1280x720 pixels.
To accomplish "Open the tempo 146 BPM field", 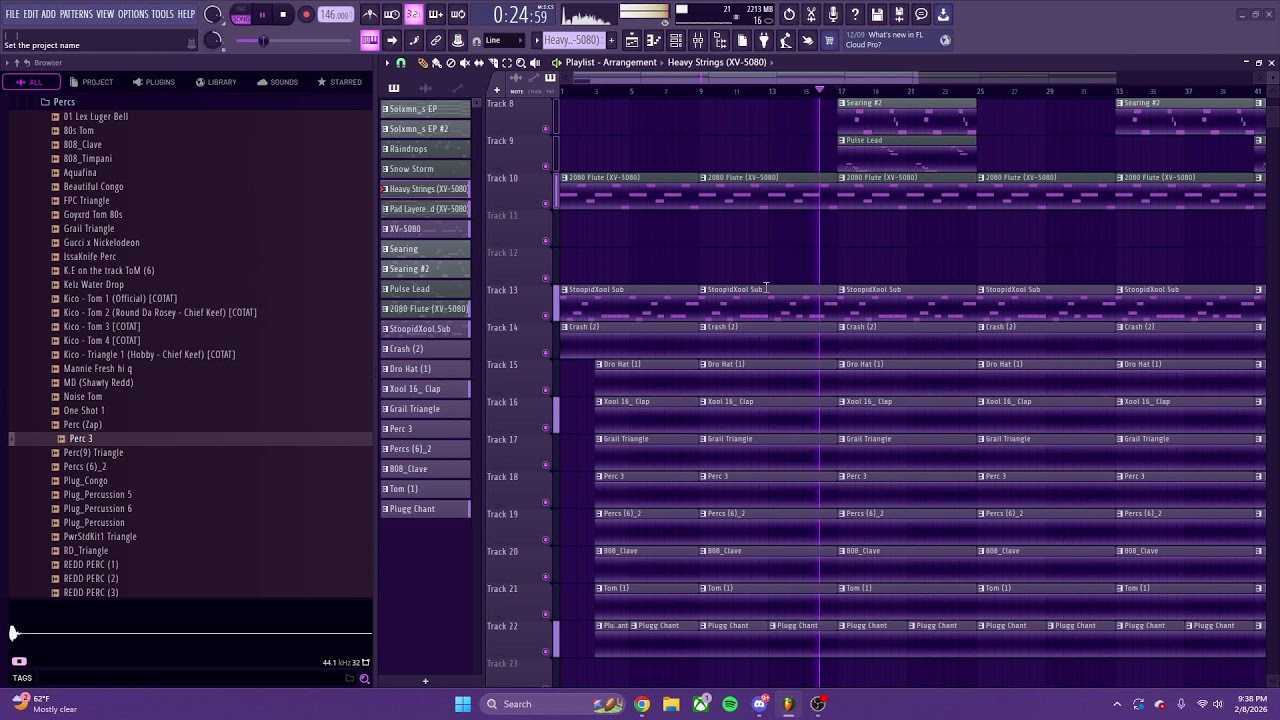I will [336, 16].
